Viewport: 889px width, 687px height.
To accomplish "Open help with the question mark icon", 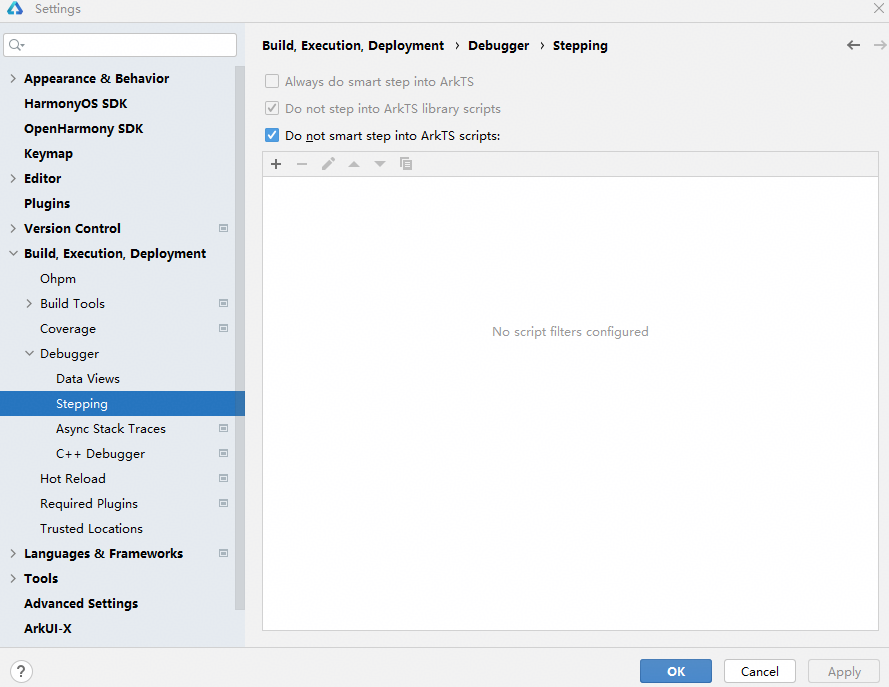I will click(x=21, y=671).
